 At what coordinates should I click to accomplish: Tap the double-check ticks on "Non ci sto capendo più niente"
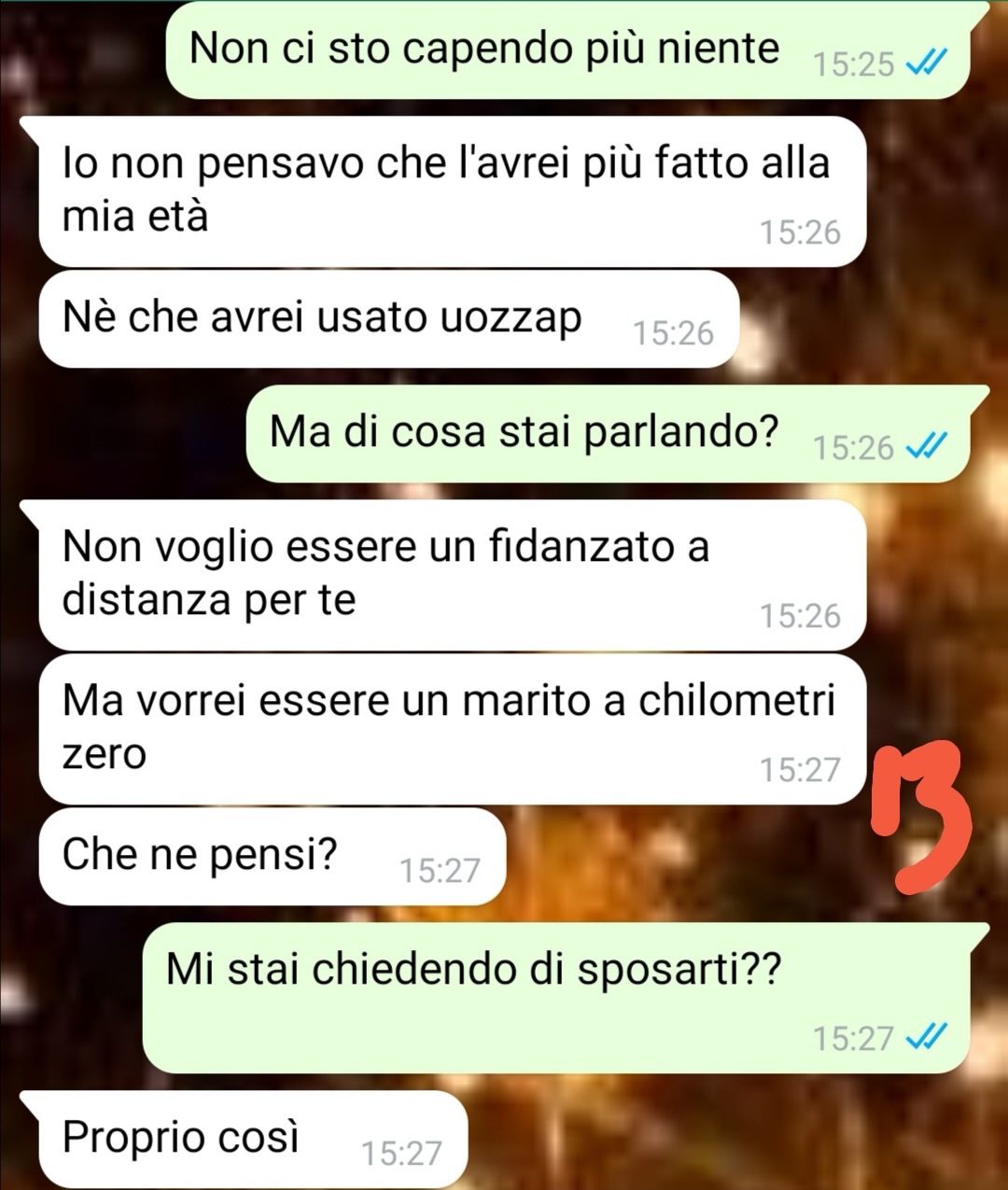[928, 63]
